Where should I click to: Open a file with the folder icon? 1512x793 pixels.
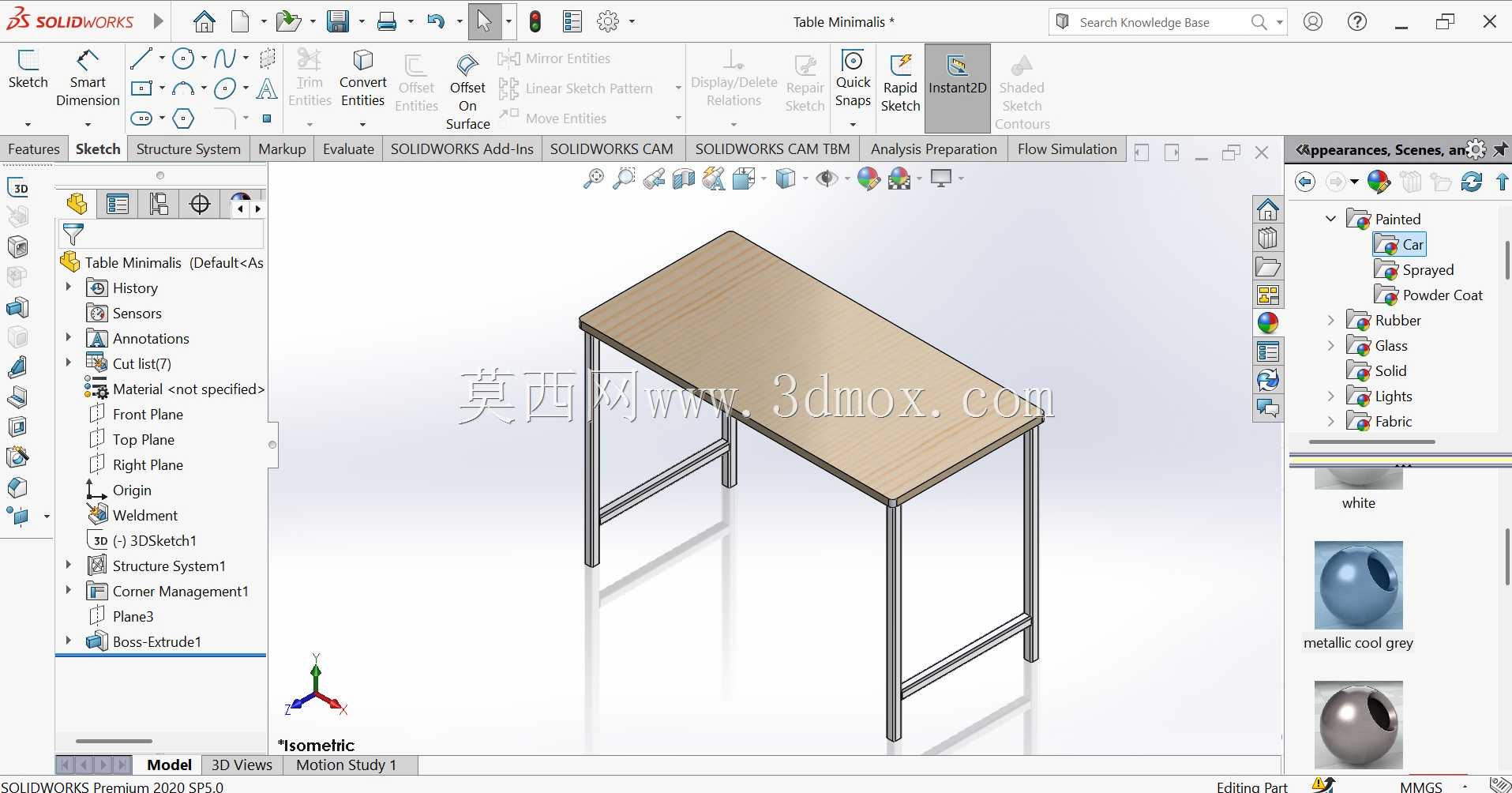click(288, 21)
